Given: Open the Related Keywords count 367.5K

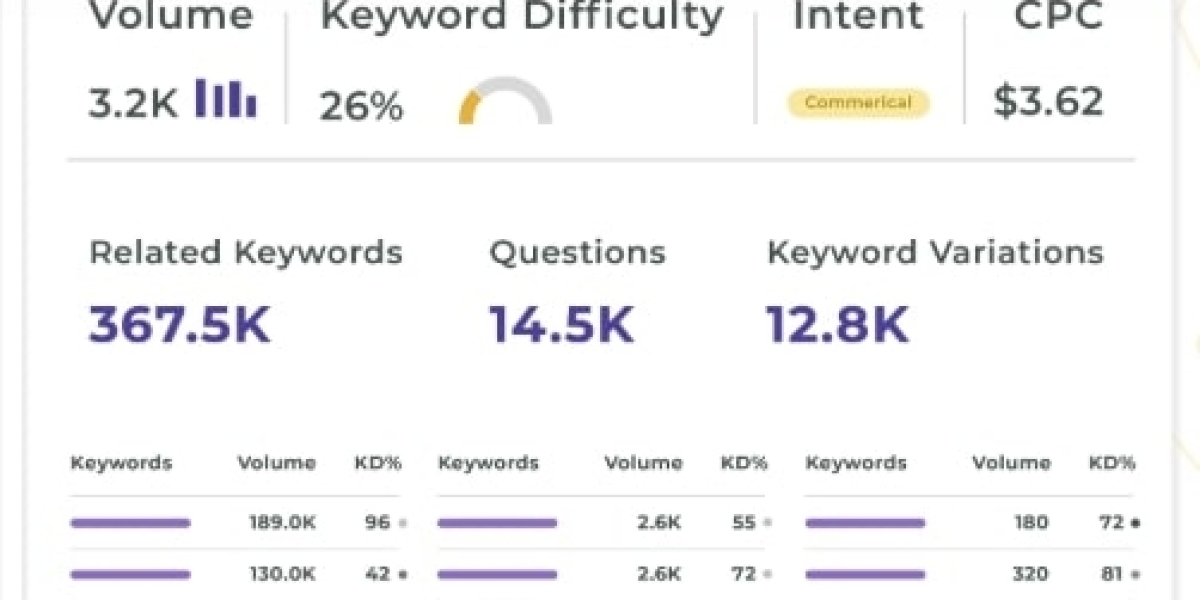Looking at the screenshot, I should click(180, 324).
